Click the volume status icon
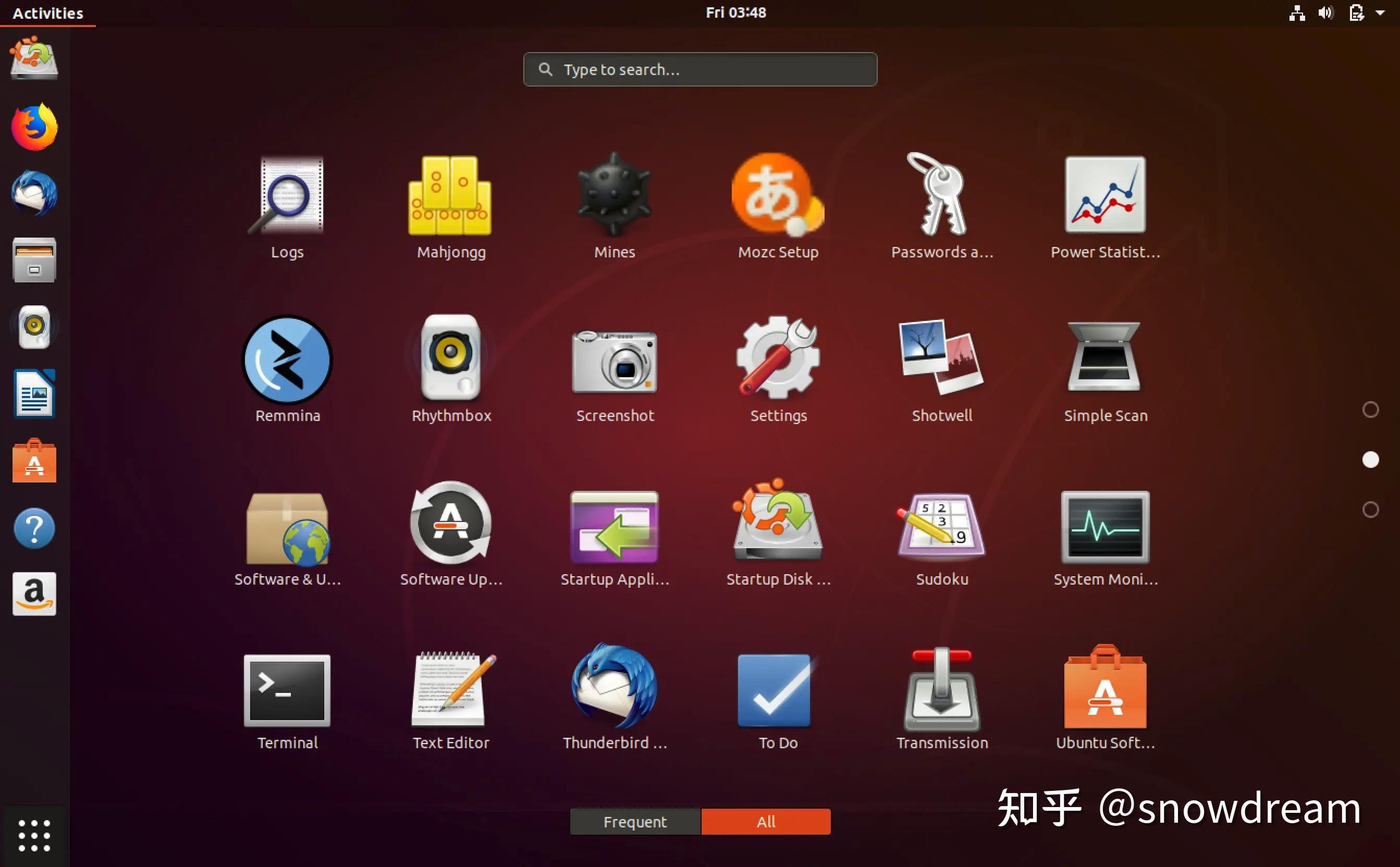The height and width of the screenshot is (867, 1400). 1325,13
